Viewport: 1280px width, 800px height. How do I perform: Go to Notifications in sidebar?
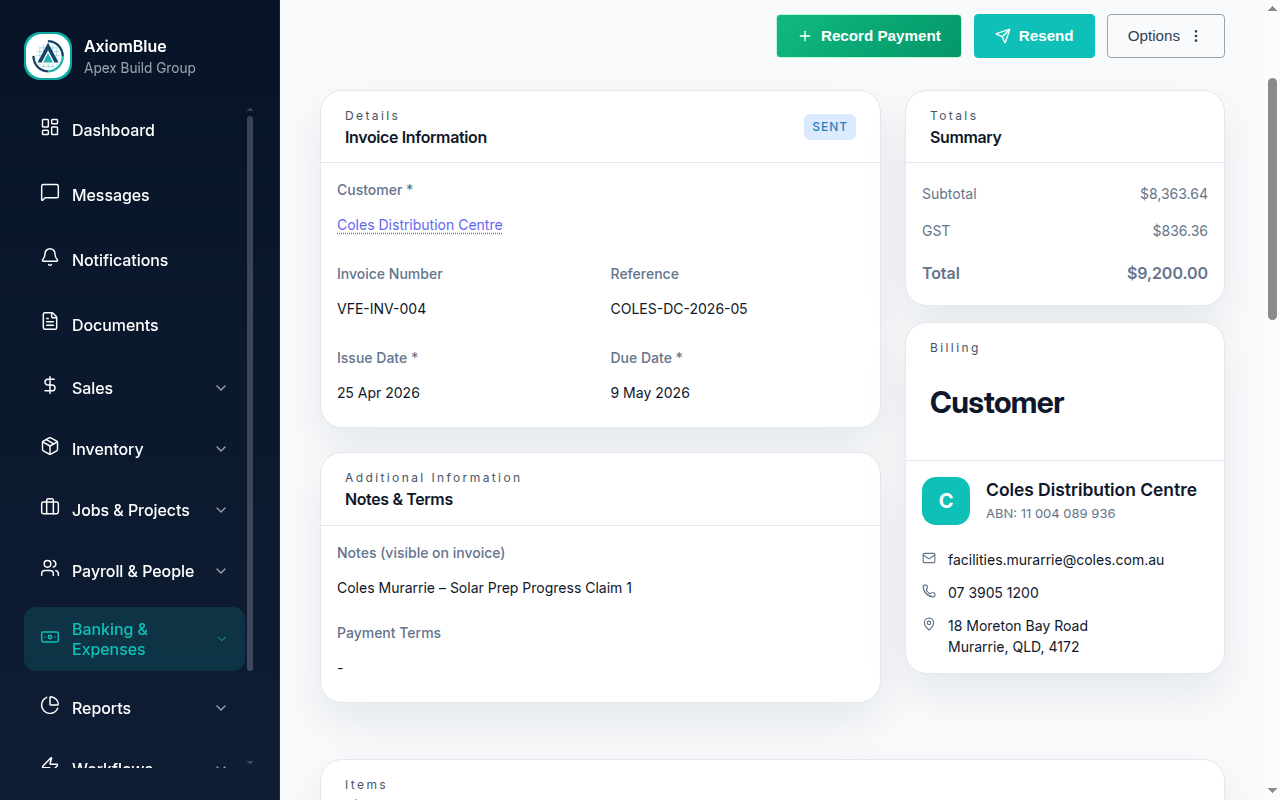(x=134, y=260)
